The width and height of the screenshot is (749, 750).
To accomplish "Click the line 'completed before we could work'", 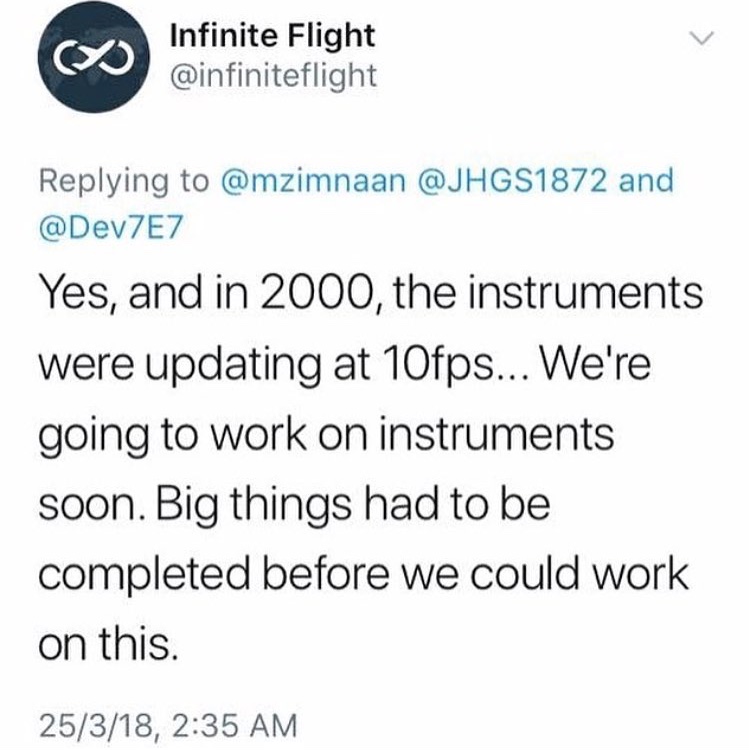I will 363,576.
